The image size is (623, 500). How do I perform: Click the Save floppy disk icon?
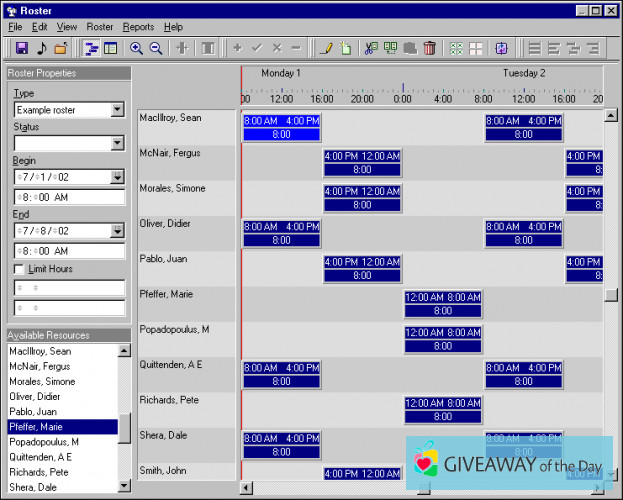[x=21, y=48]
